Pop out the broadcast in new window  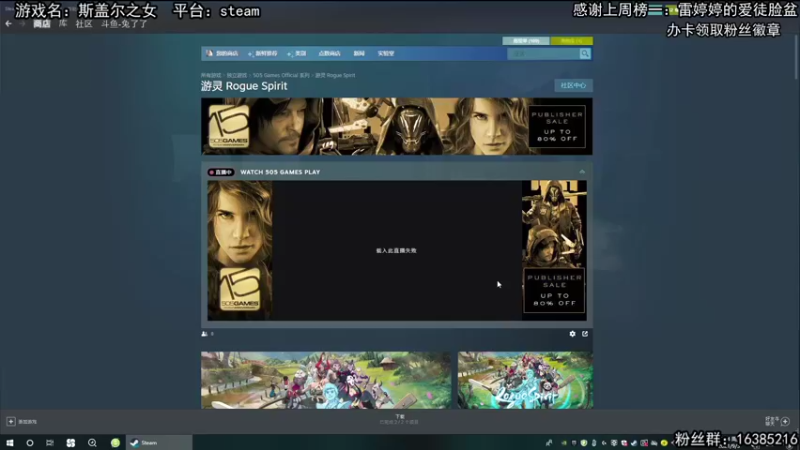[x=585, y=334]
